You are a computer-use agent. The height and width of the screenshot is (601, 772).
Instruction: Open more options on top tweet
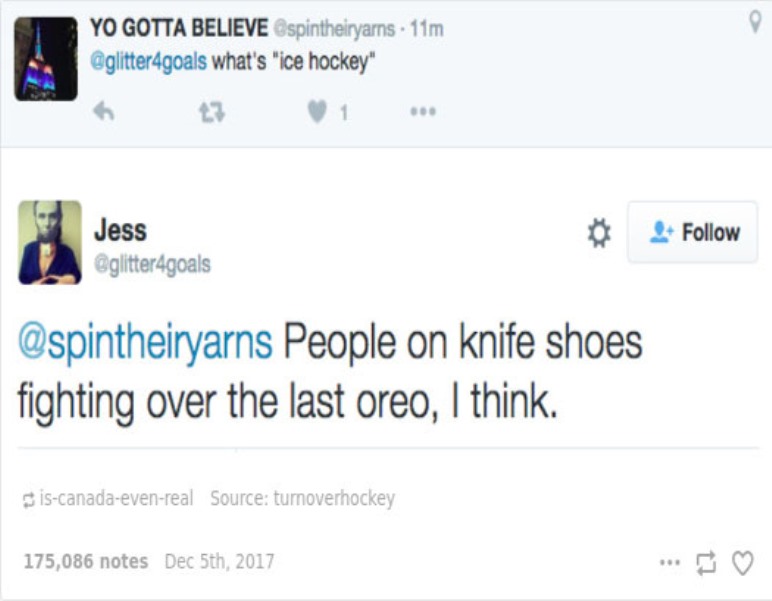[423, 113]
